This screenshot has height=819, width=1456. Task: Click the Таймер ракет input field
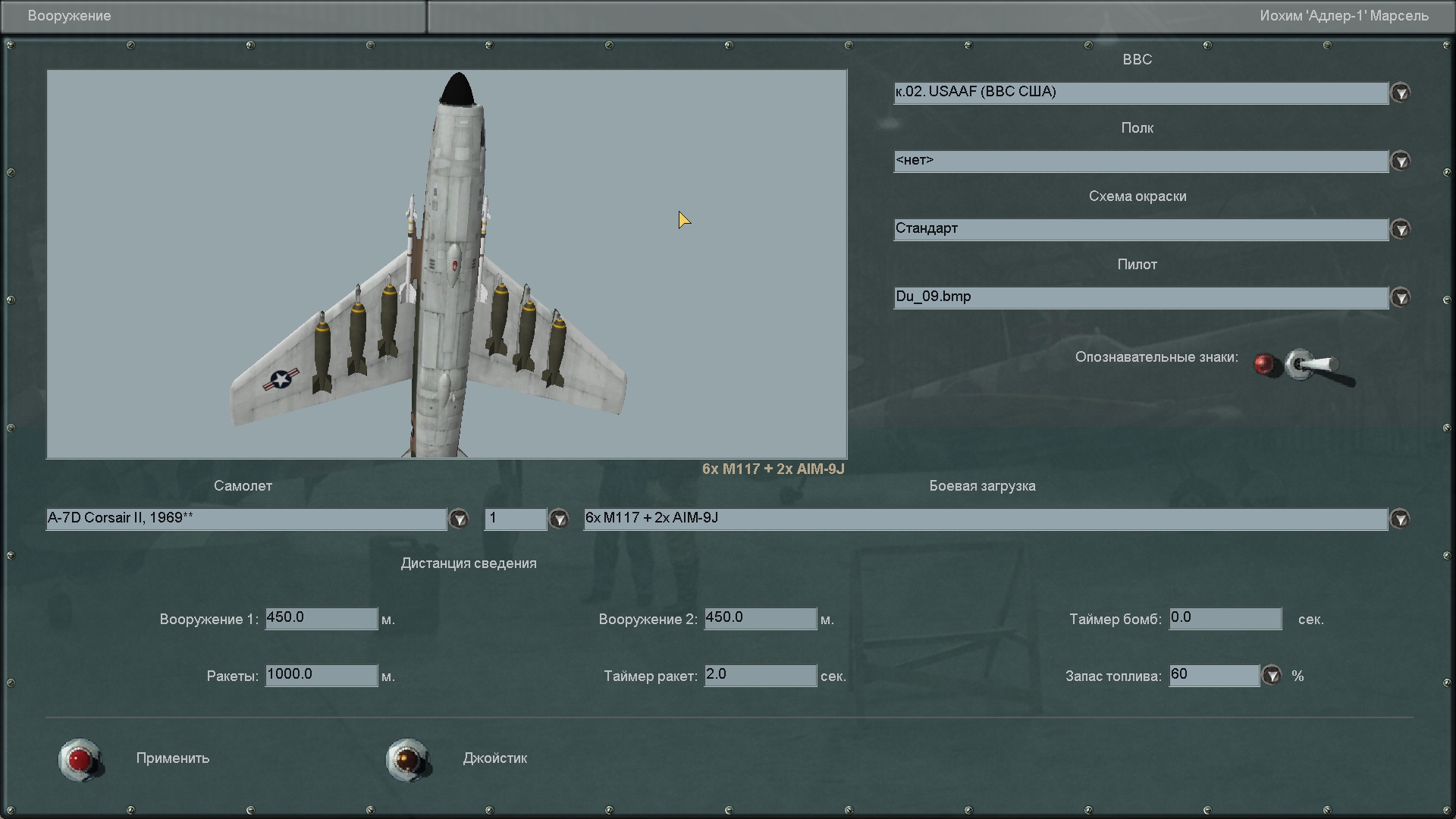pos(760,676)
